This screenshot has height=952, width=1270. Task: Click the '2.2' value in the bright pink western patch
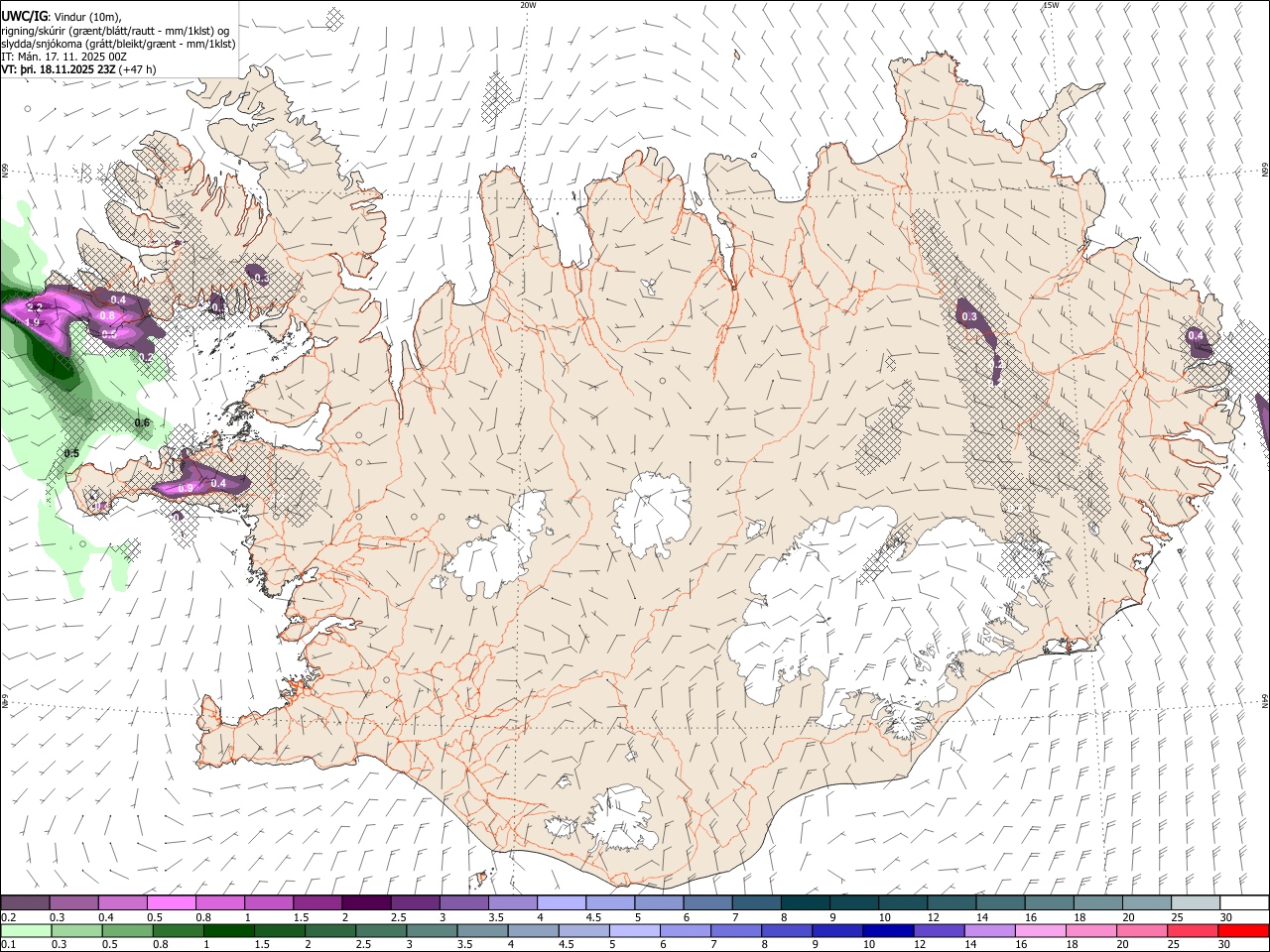point(33,307)
